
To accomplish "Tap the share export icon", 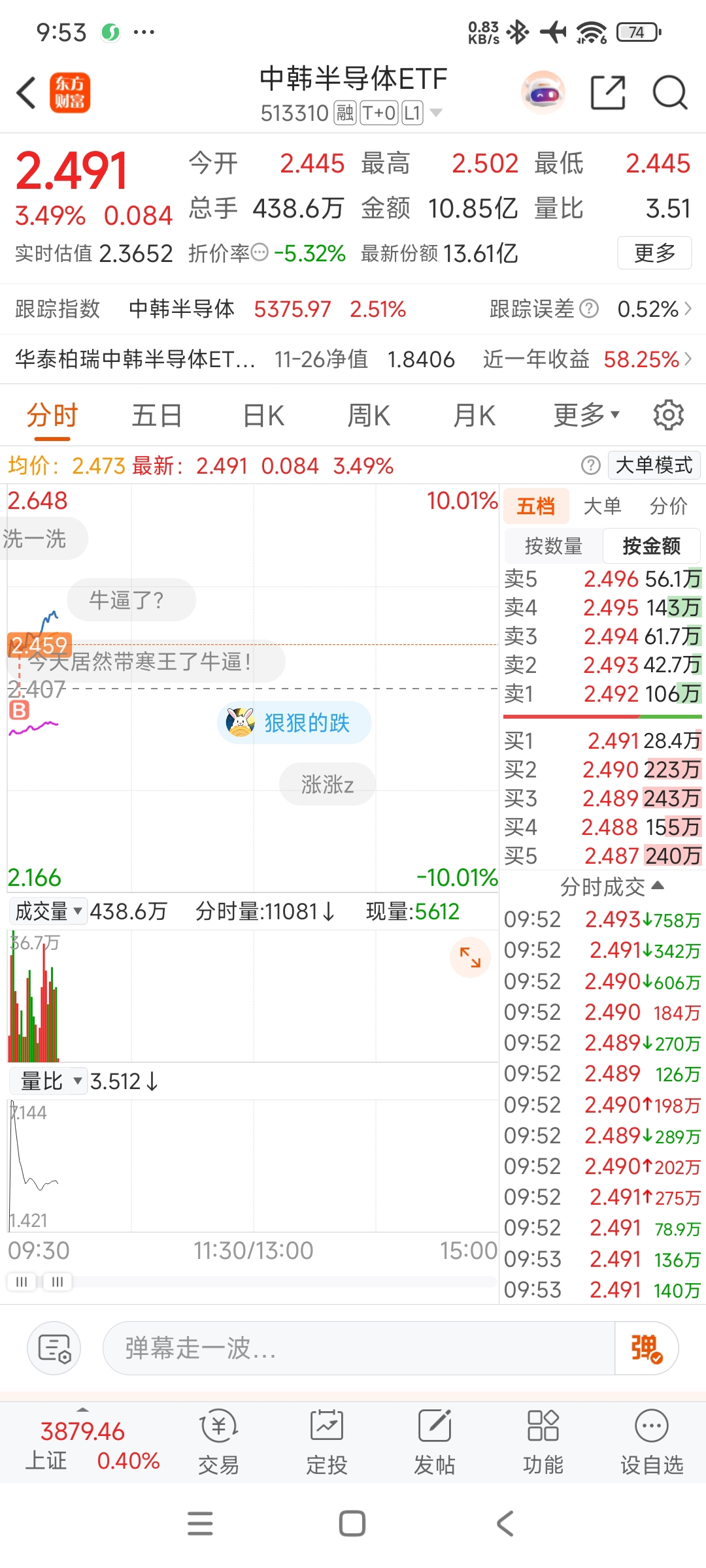I will [608, 93].
